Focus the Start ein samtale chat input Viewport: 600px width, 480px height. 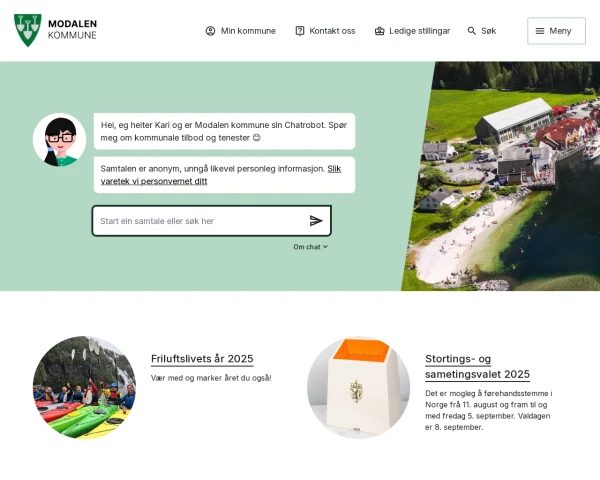(212, 221)
